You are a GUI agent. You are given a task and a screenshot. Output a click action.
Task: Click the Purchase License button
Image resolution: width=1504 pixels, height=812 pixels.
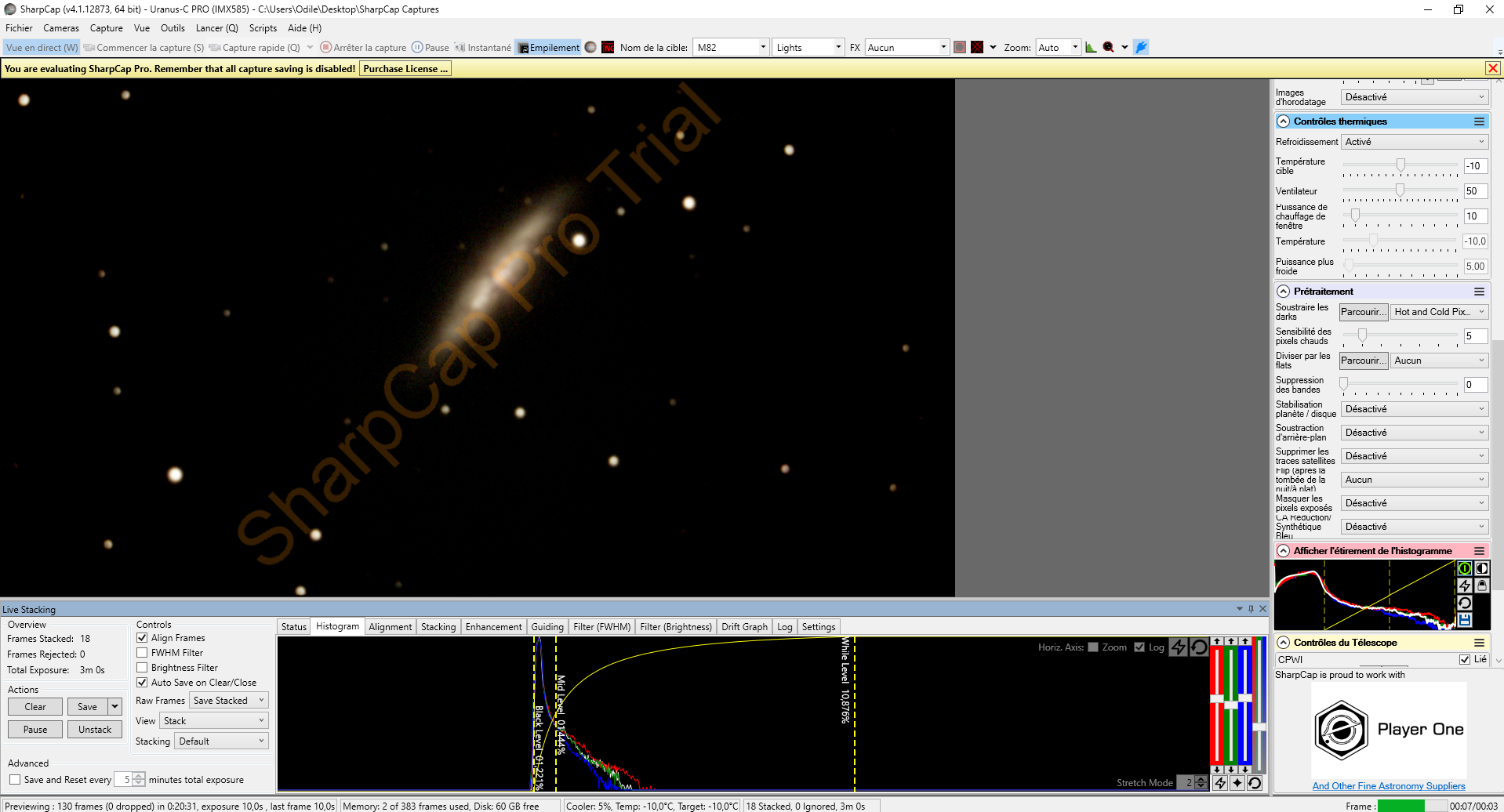pos(405,69)
